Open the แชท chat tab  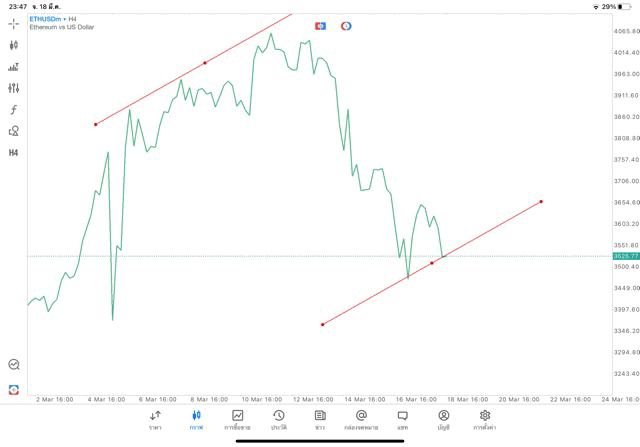click(x=402, y=419)
